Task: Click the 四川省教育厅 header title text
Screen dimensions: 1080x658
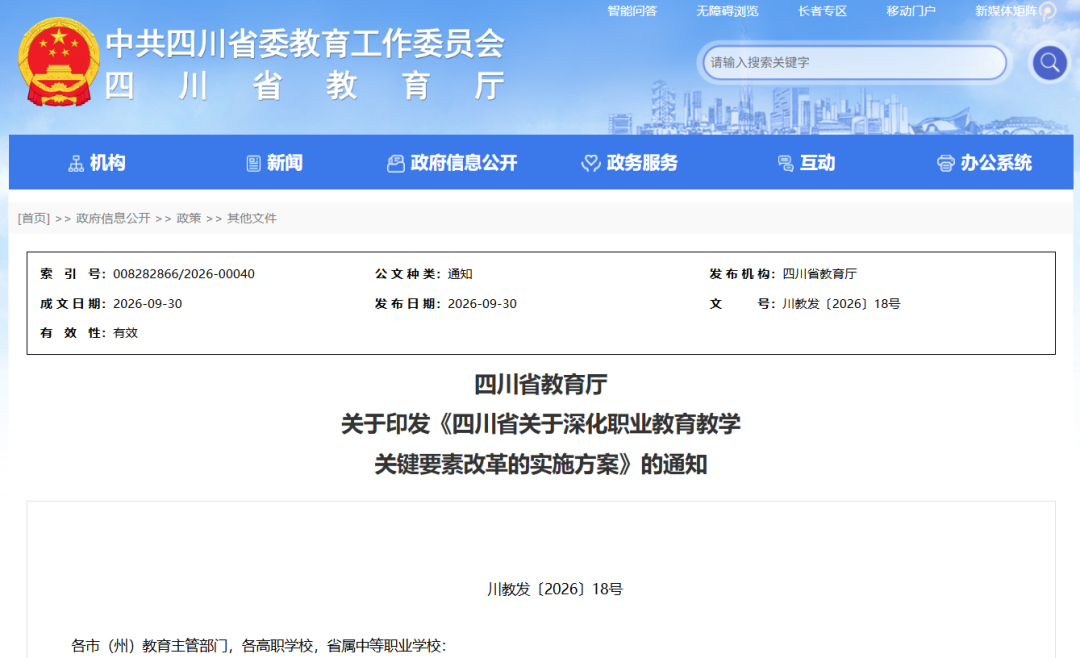Action: tap(305, 86)
